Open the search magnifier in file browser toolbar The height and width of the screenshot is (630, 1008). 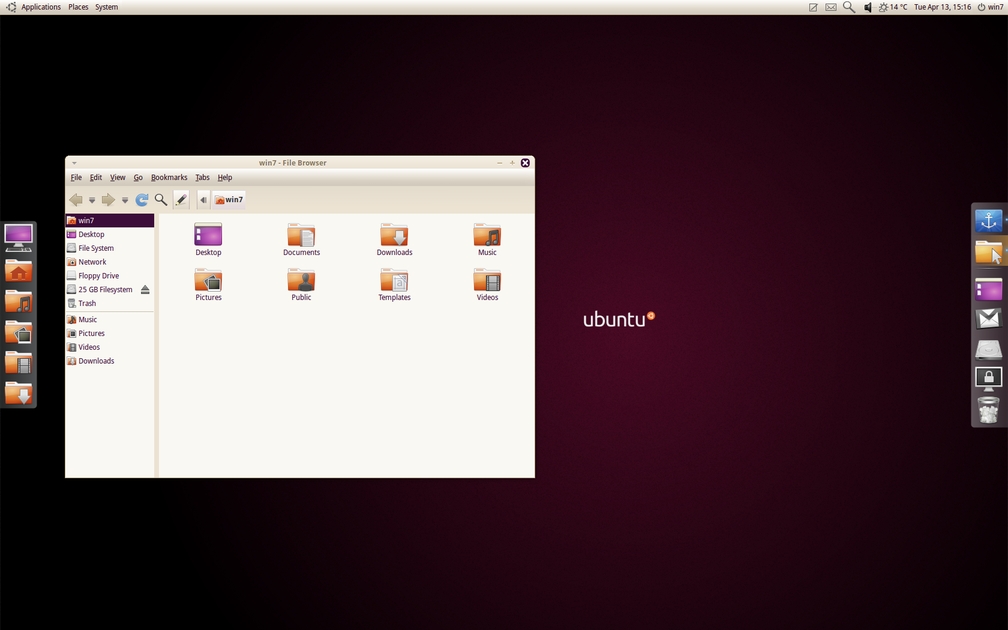pos(161,200)
